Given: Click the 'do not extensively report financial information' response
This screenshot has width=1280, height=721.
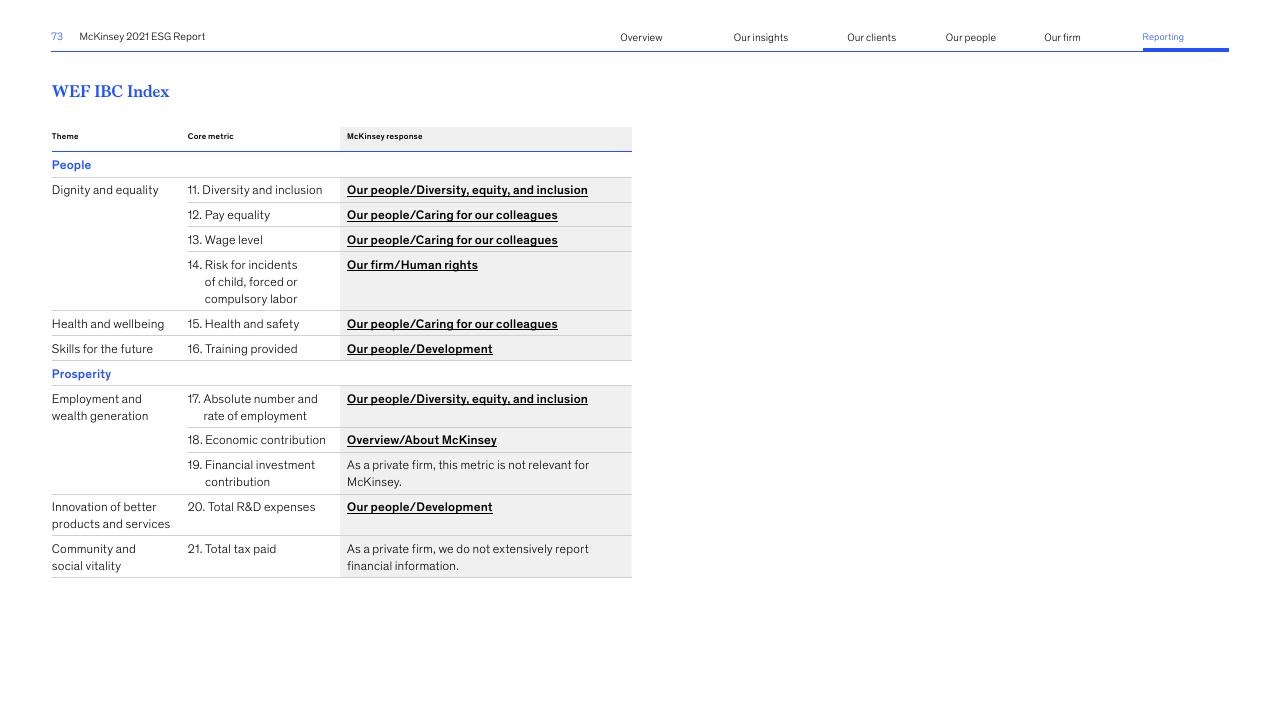Looking at the screenshot, I should 468,557.
